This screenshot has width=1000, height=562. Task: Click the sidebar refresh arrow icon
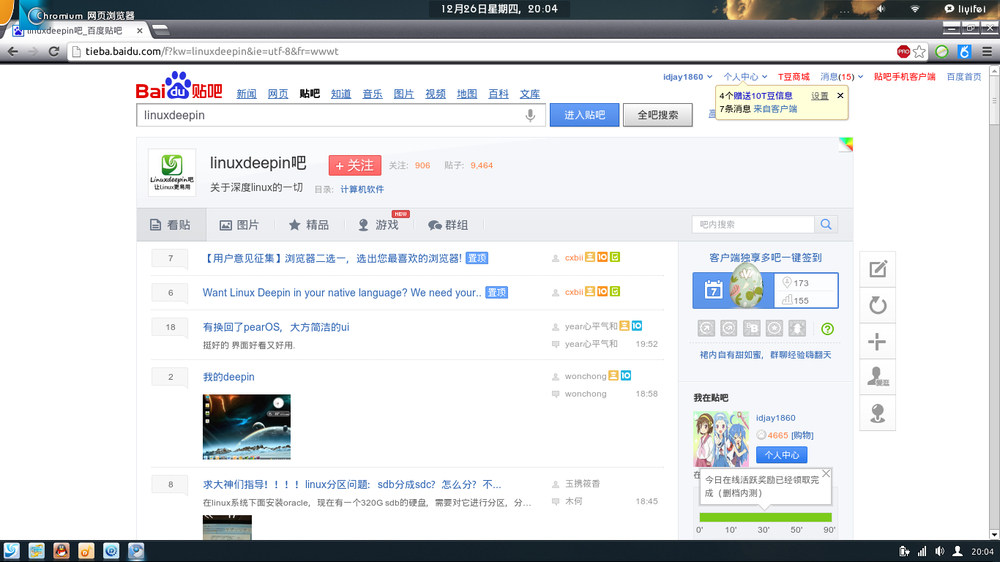(x=878, y=306)
